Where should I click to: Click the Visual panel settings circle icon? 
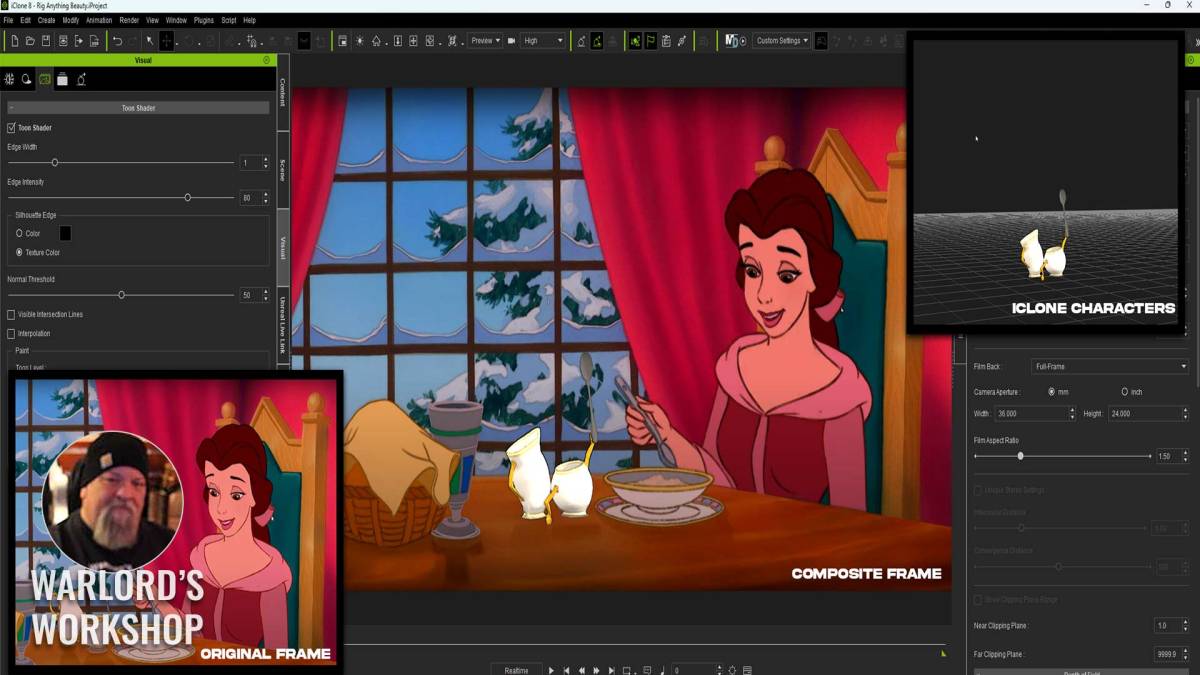coord(266,60)
